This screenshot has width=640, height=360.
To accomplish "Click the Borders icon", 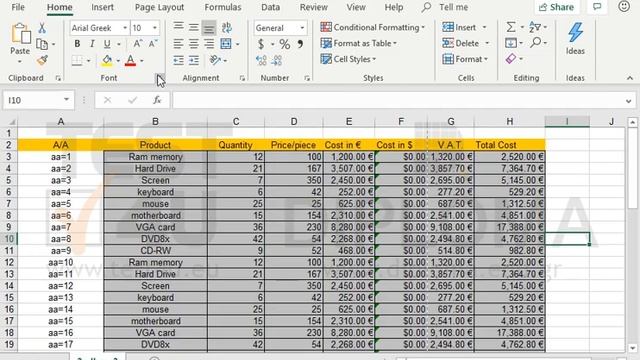I will 77,60.
